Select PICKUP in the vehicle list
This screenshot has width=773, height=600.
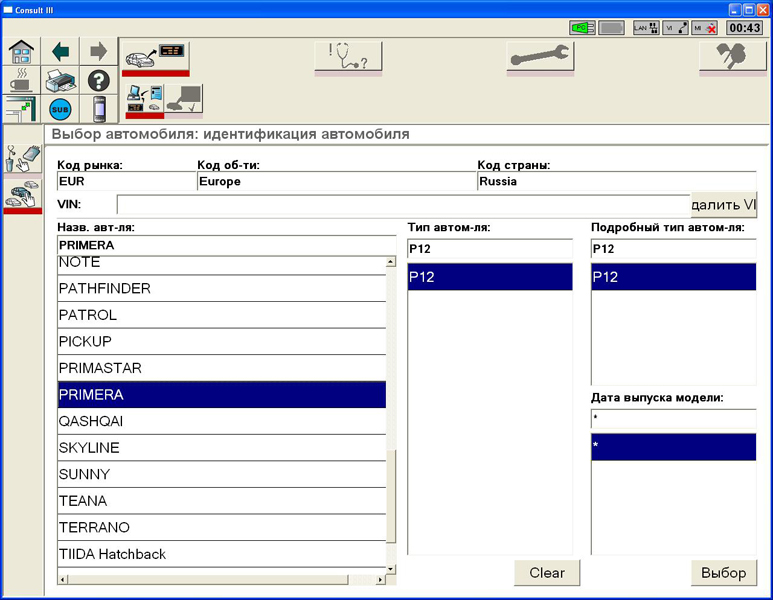coord(222,342)
